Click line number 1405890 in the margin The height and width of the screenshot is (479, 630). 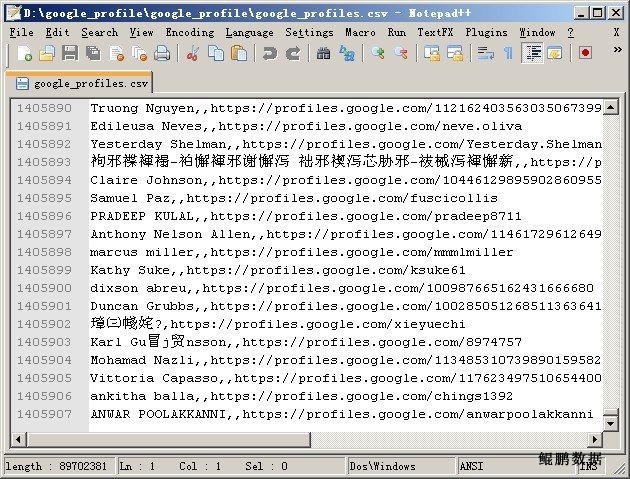tap(44, 108)
